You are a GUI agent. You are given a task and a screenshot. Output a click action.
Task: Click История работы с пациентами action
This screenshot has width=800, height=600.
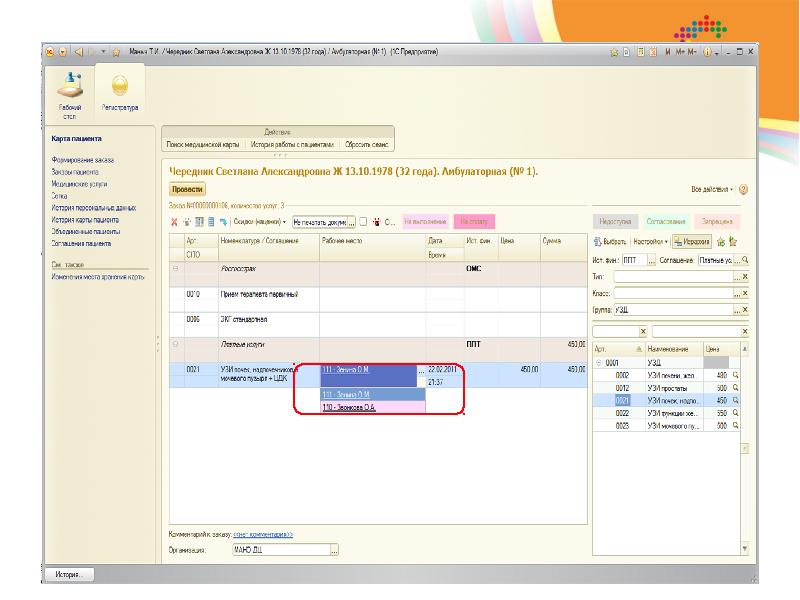[292, 144]
